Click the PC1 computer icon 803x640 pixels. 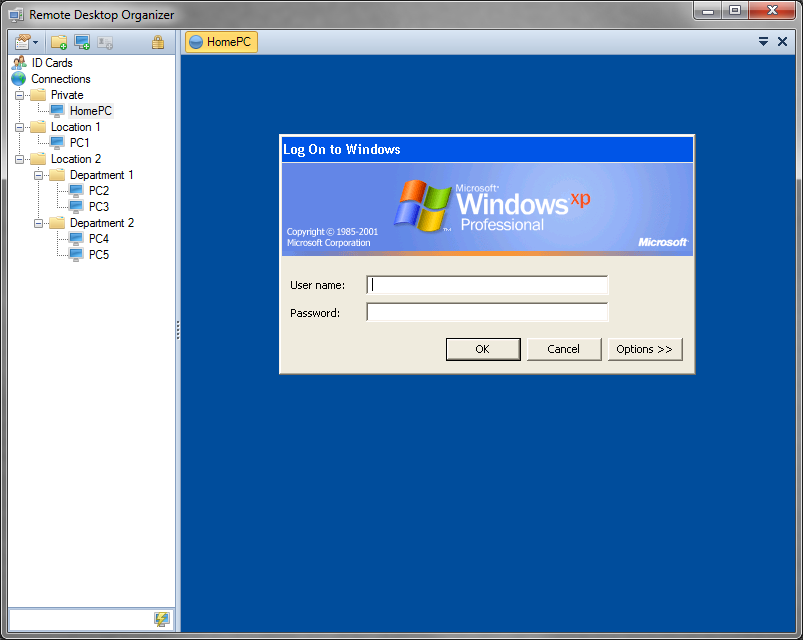coord(57,143)
